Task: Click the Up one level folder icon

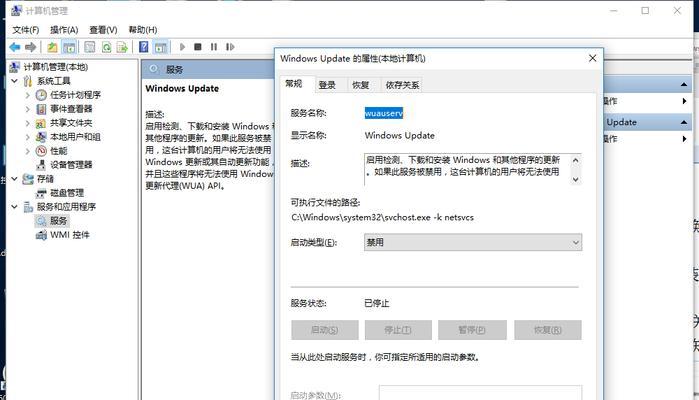Action: coord(53,47)
